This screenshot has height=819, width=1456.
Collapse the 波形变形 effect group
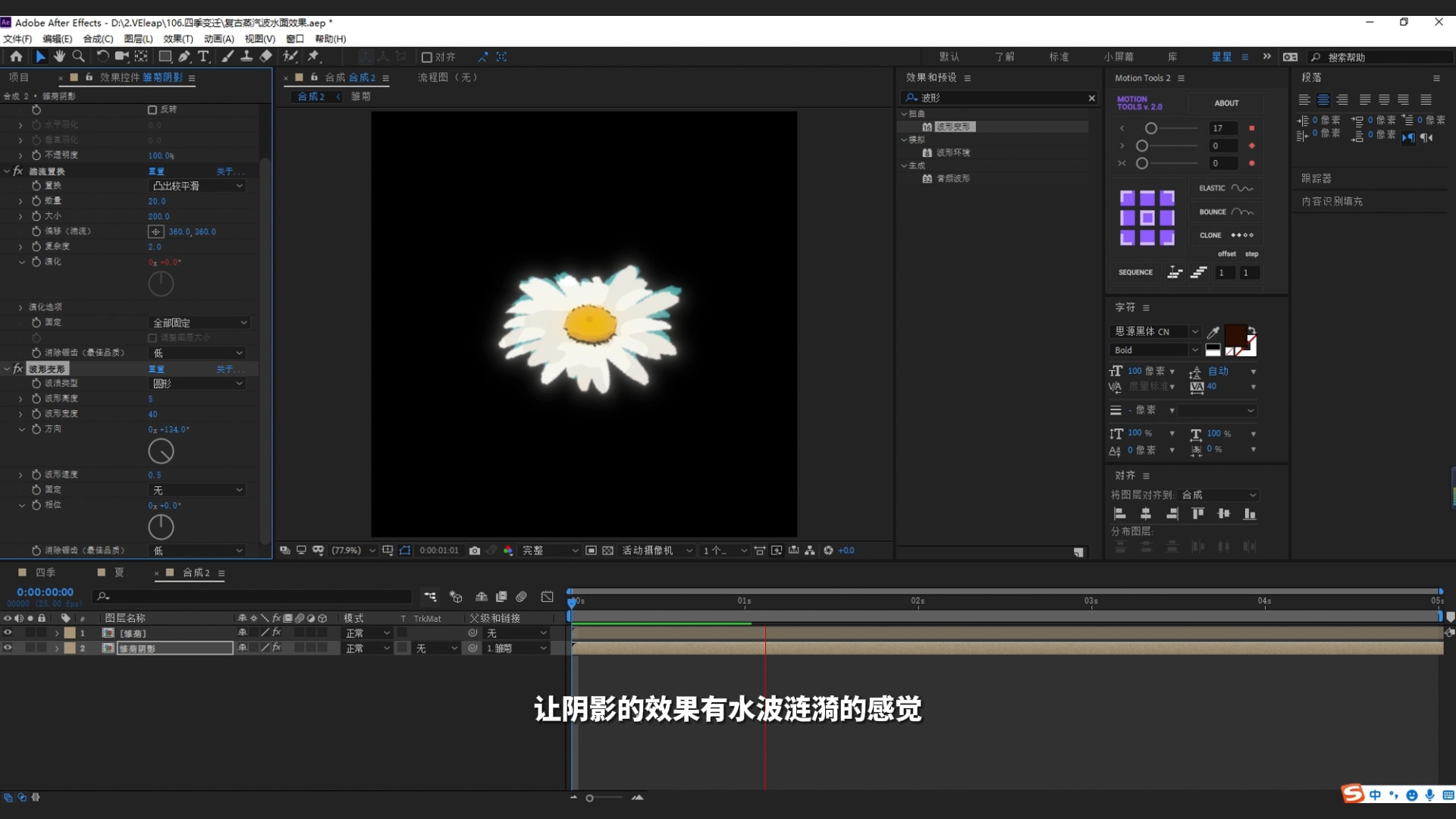[7, 369]
